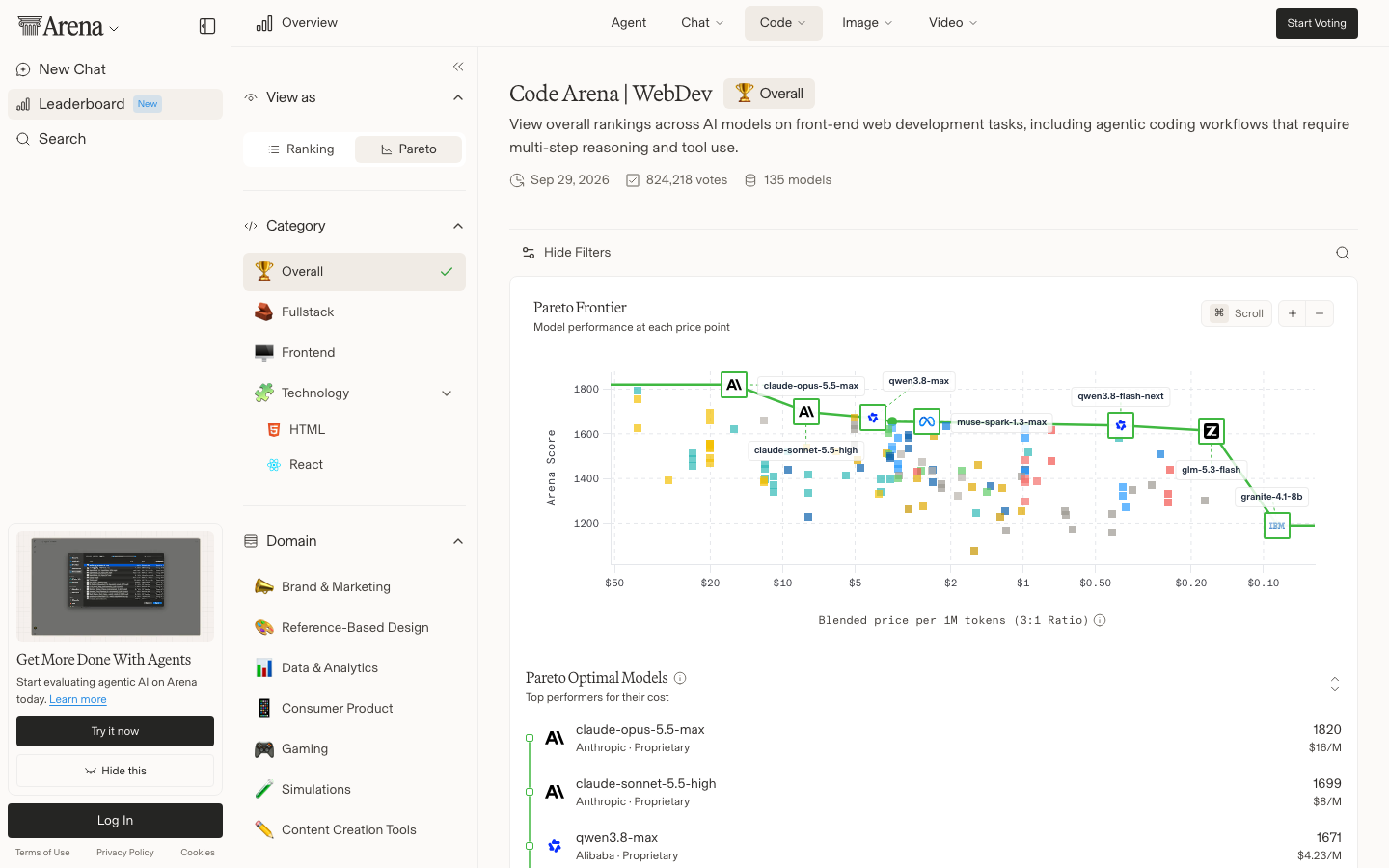
Task: Switch view to Ranking
Action: [300, 149]
